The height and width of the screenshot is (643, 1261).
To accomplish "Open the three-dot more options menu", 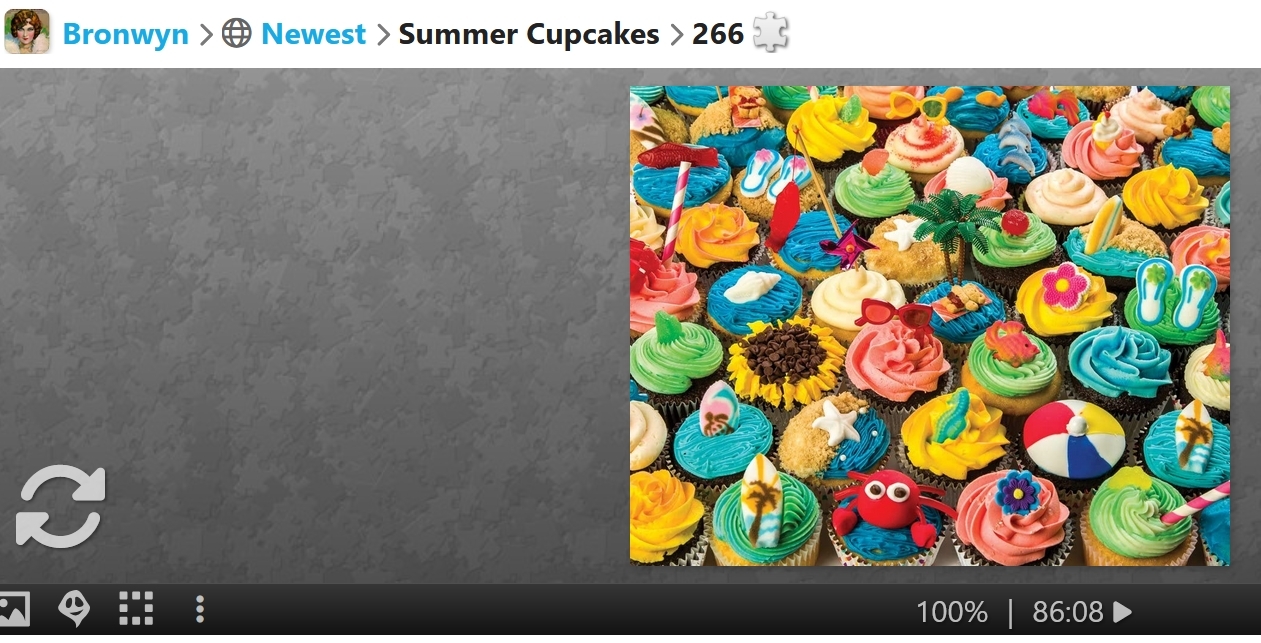I will tap(200, 608).
